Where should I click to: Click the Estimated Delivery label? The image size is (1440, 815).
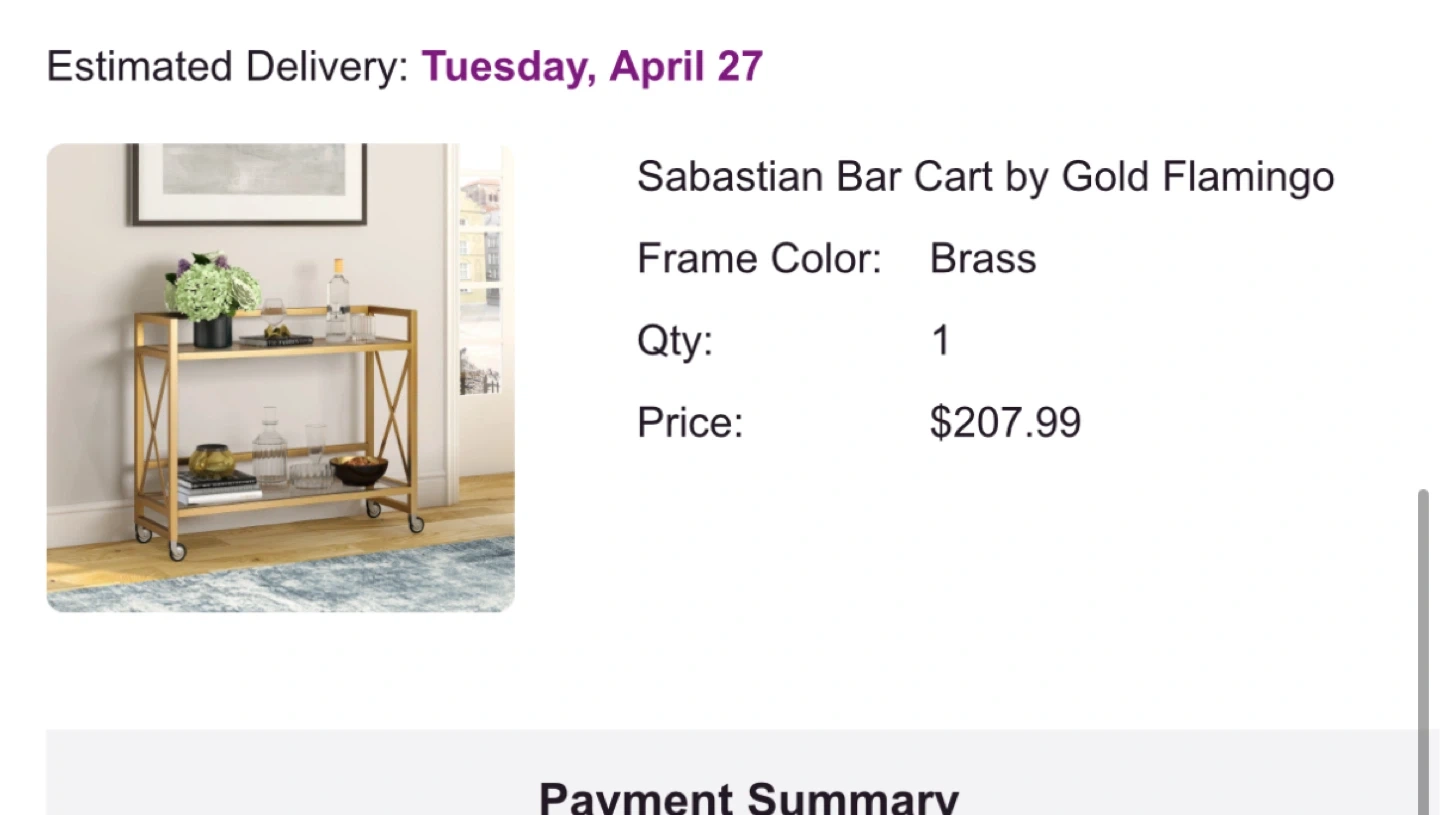pos(228,67)
